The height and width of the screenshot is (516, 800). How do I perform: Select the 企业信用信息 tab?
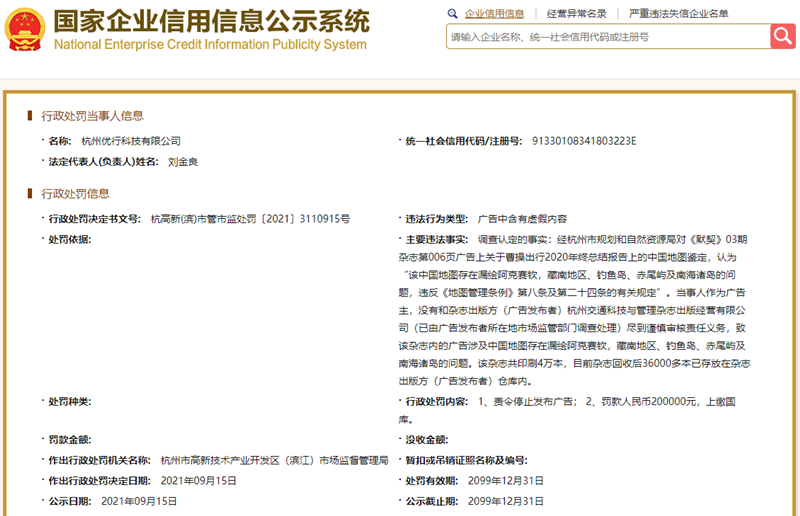click(494, 14)
